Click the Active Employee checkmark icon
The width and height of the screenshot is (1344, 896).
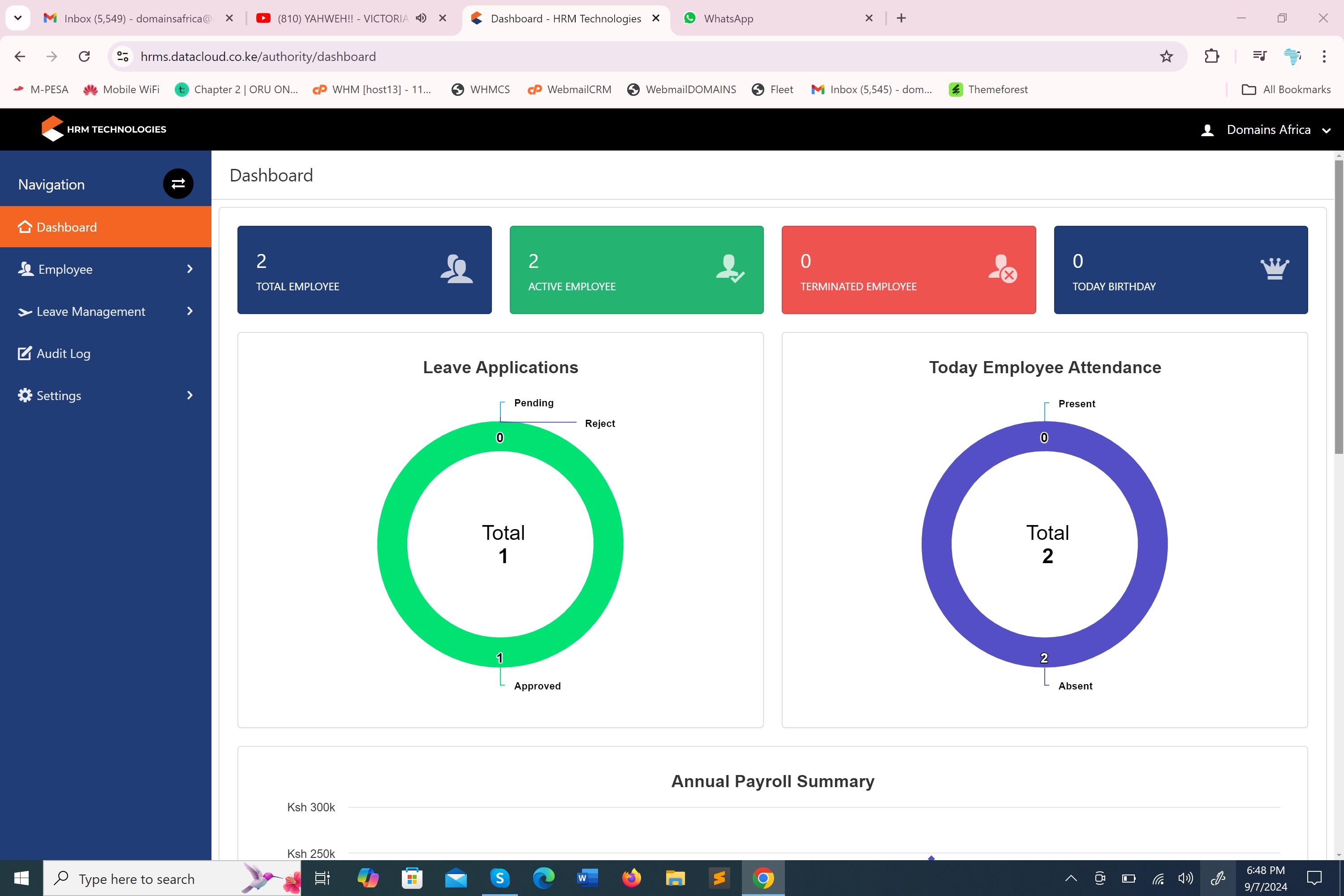tap(730, 268)
